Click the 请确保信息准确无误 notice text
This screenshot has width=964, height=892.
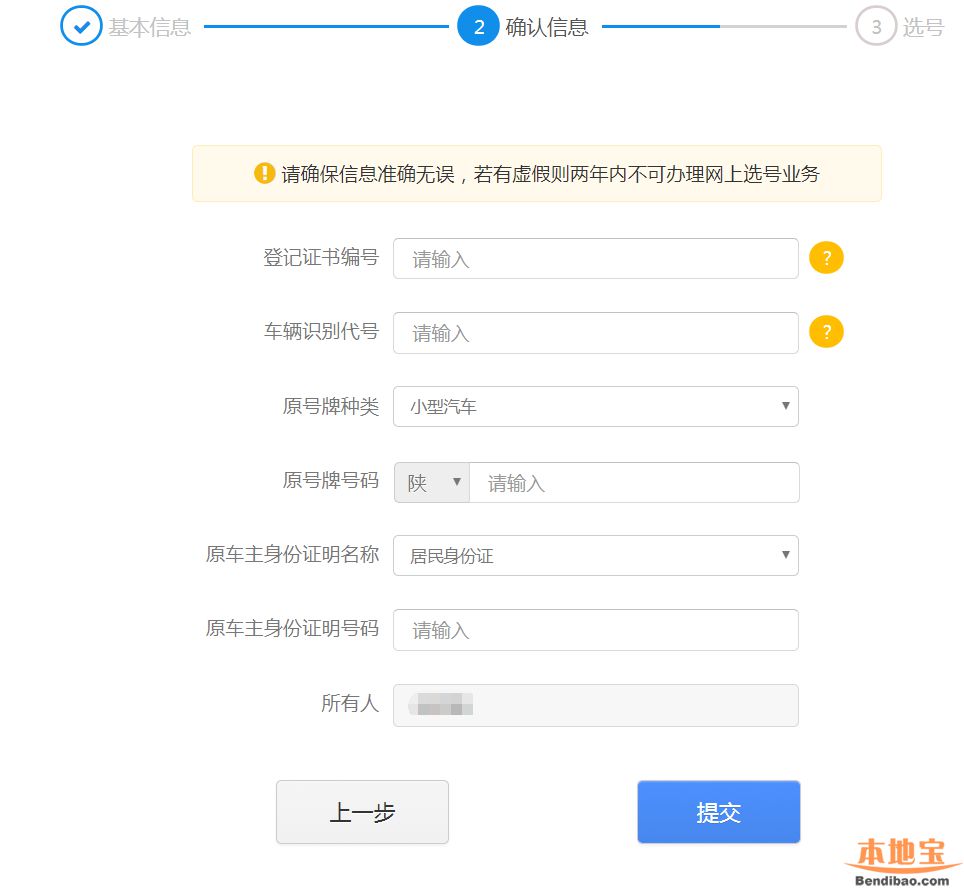pos(550,174)
